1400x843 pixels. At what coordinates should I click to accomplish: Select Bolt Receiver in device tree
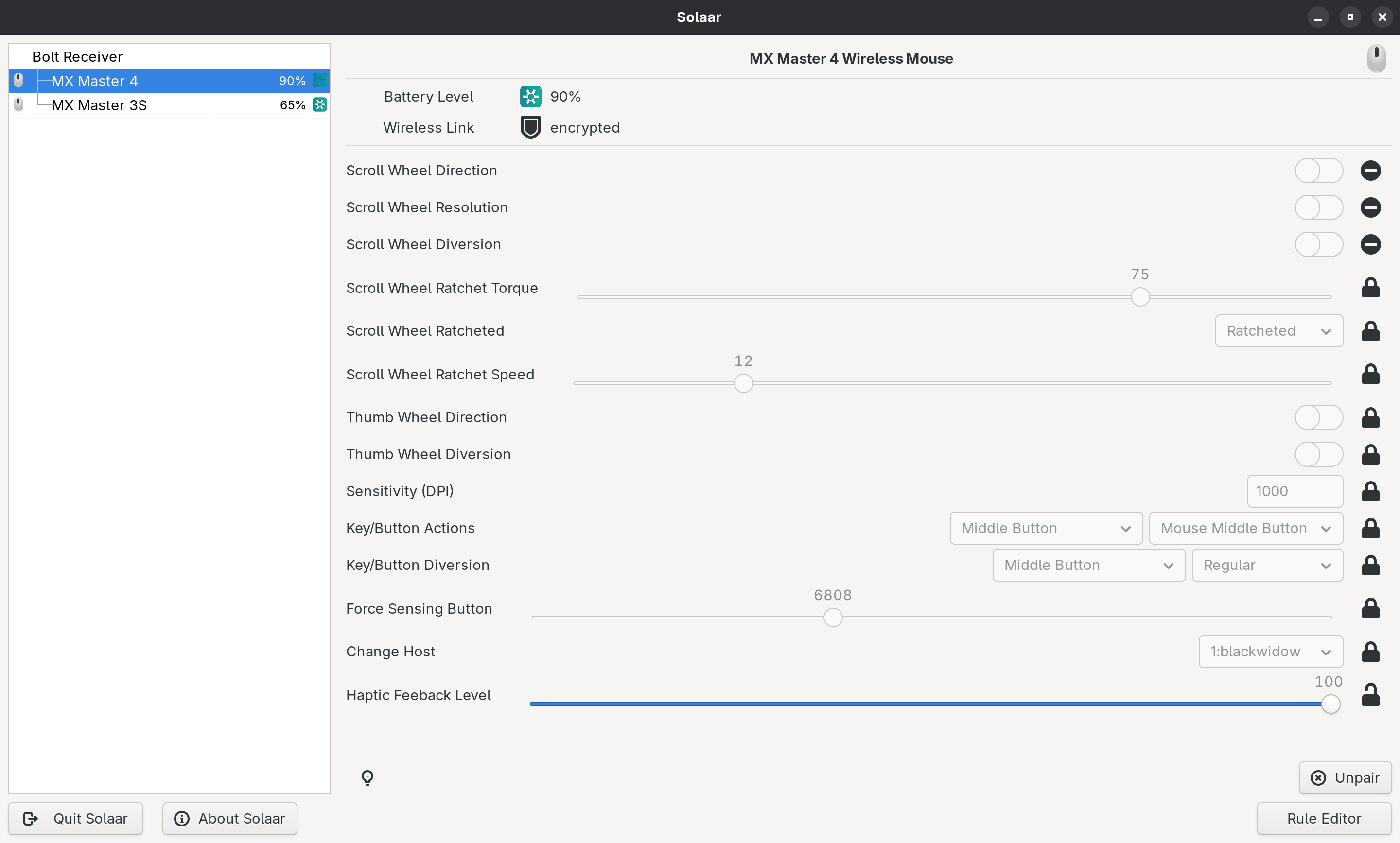click(77, 57)
